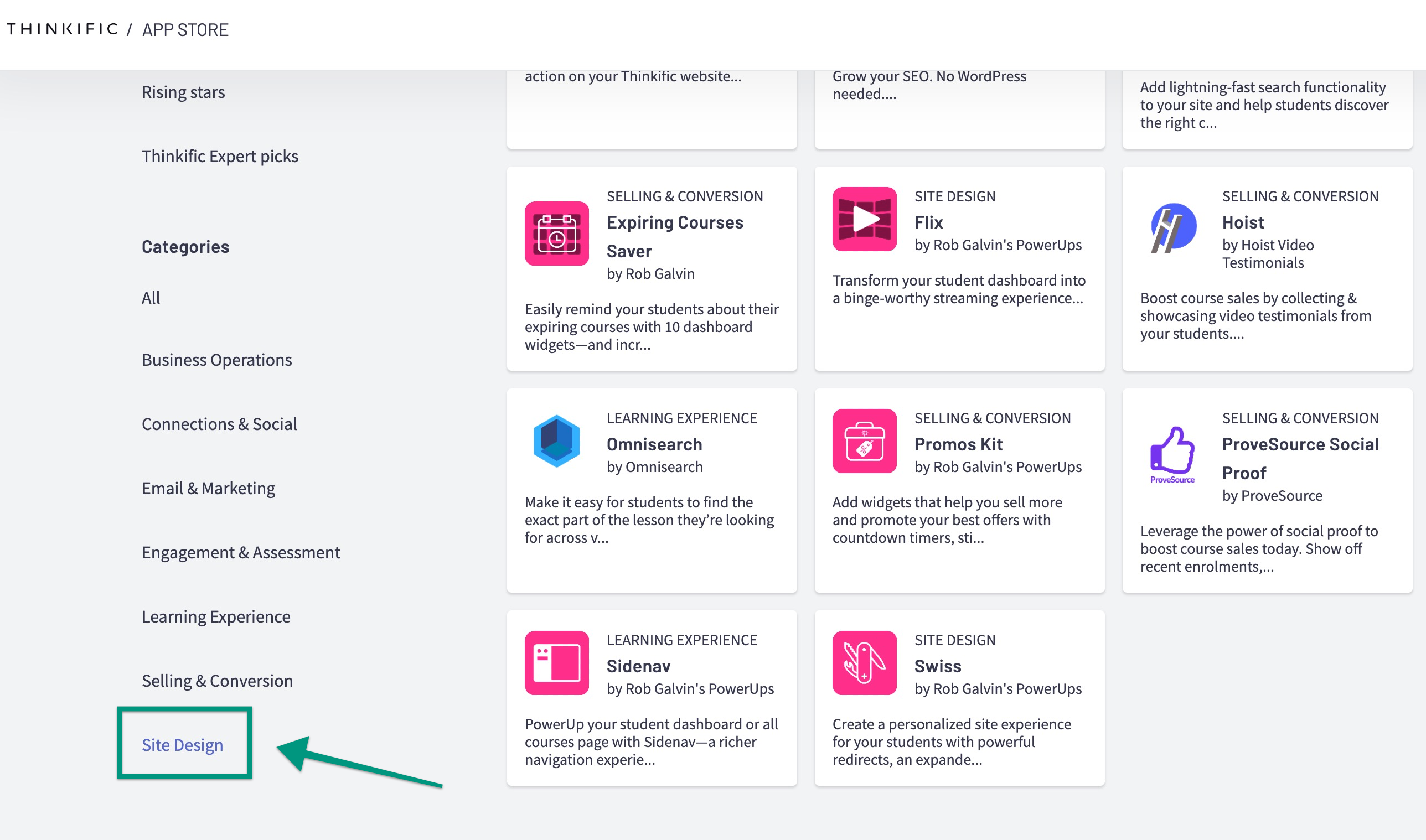Open the Learning Experience category

pos(216,615)
